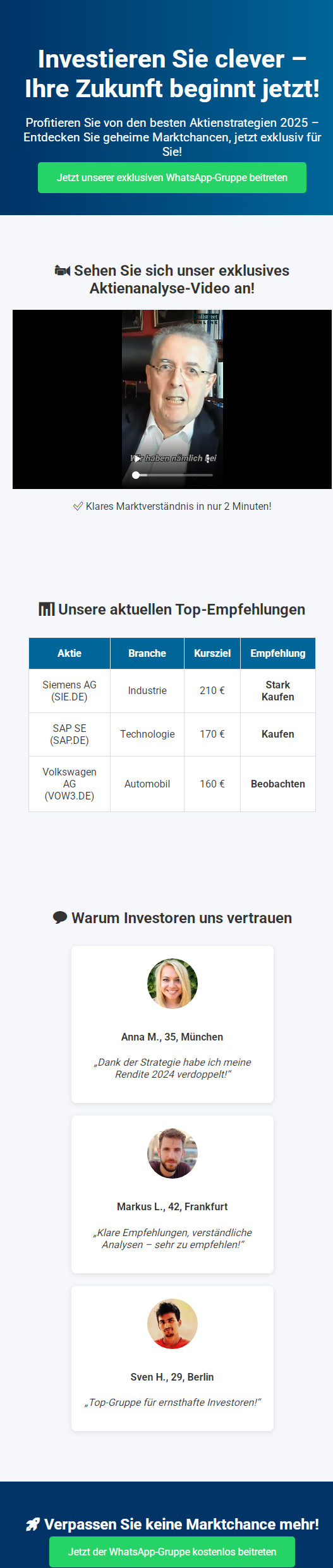Click the 'Branche' table column header
Screen dimensions: 333x1568
147,653
